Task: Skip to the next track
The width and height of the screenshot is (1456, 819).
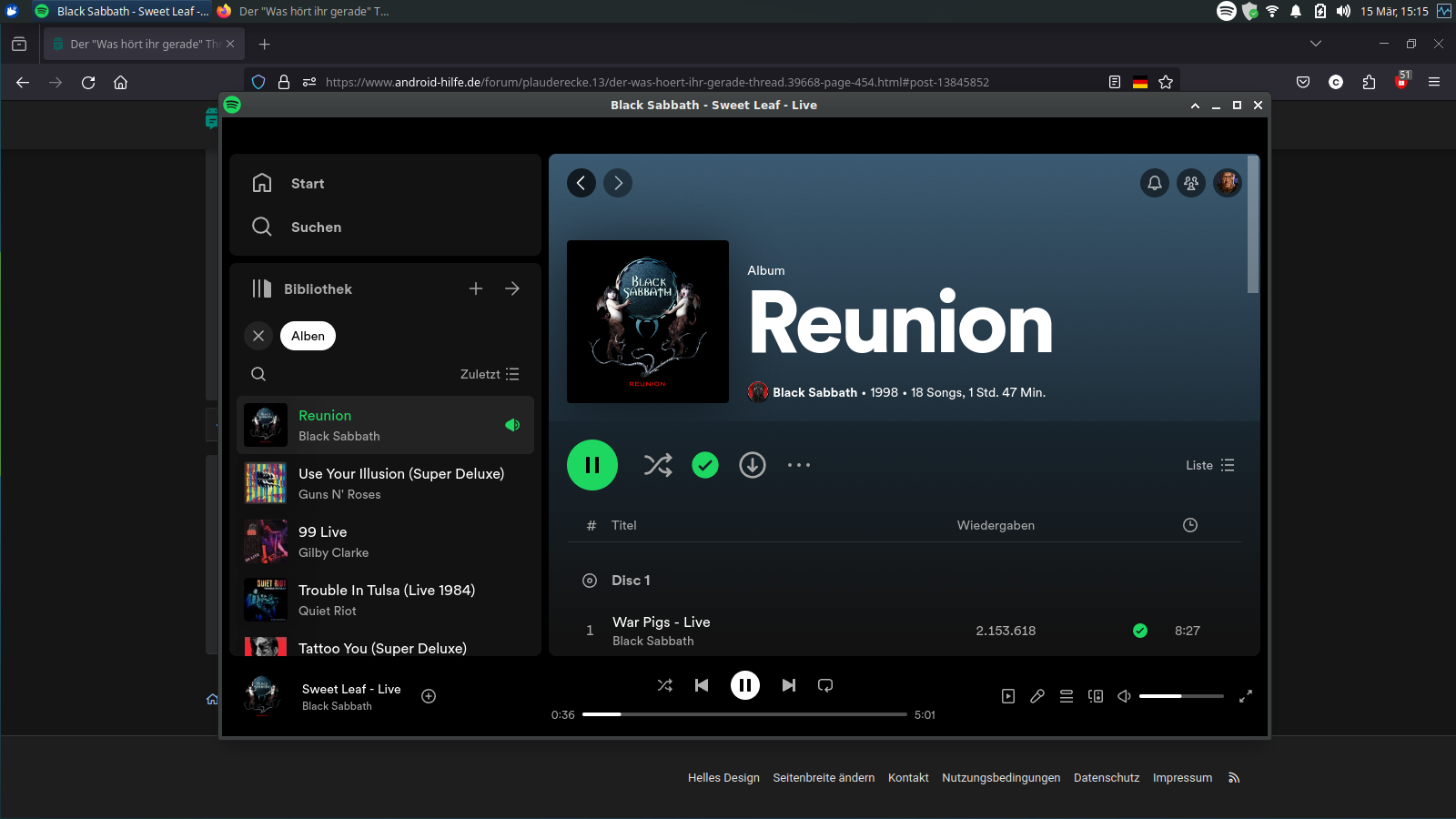Action: 788,685
